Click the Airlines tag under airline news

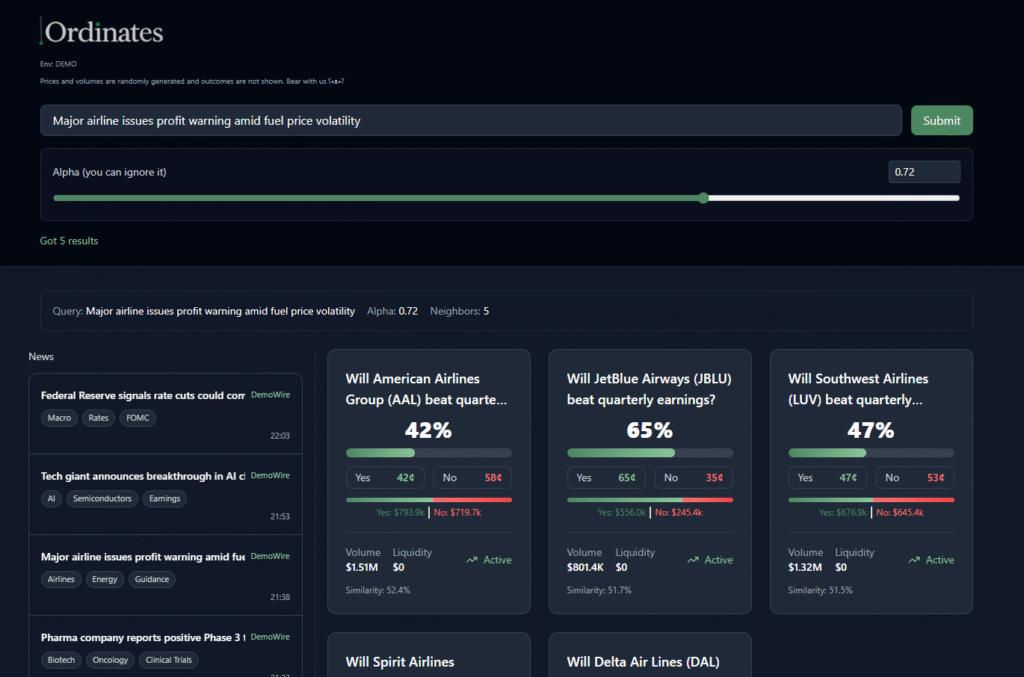pos(61,579)
